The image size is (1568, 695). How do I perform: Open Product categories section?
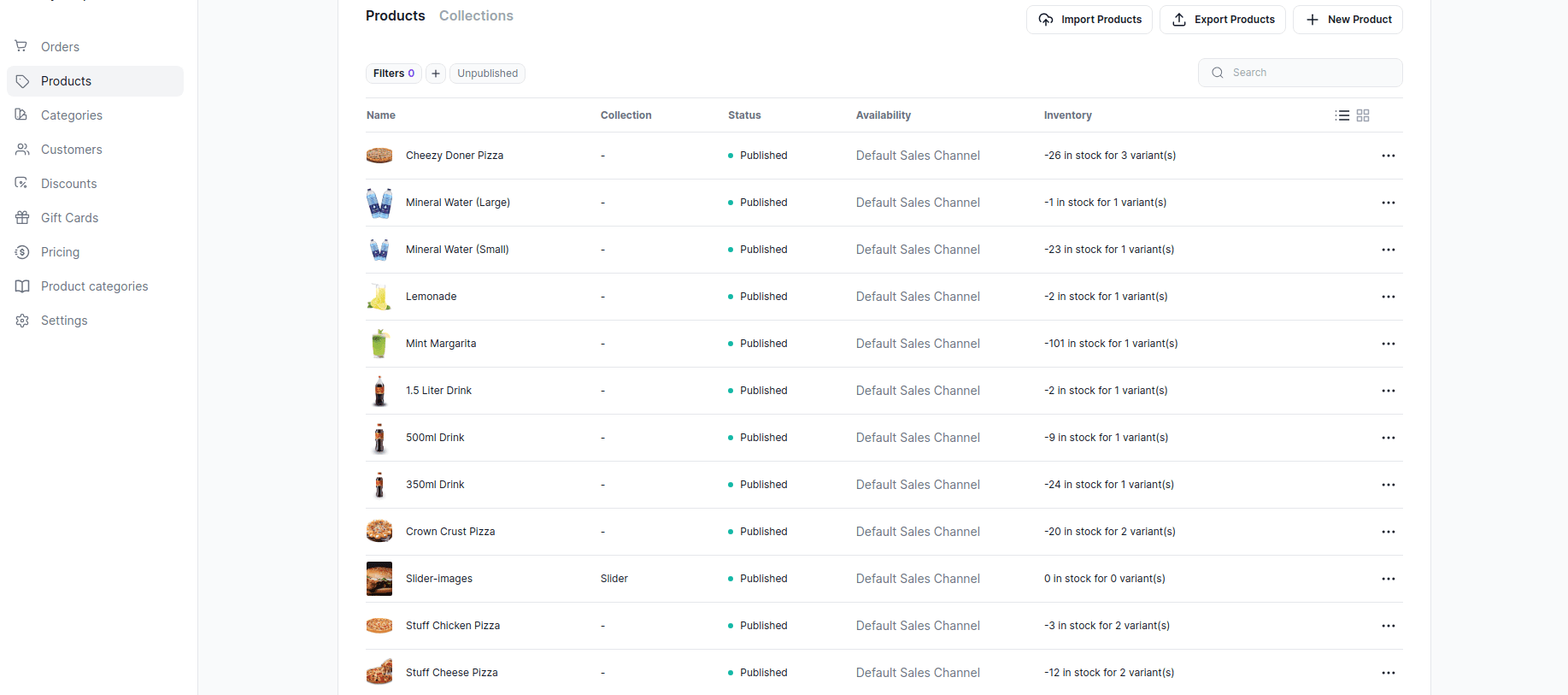(x=95, y=286)
